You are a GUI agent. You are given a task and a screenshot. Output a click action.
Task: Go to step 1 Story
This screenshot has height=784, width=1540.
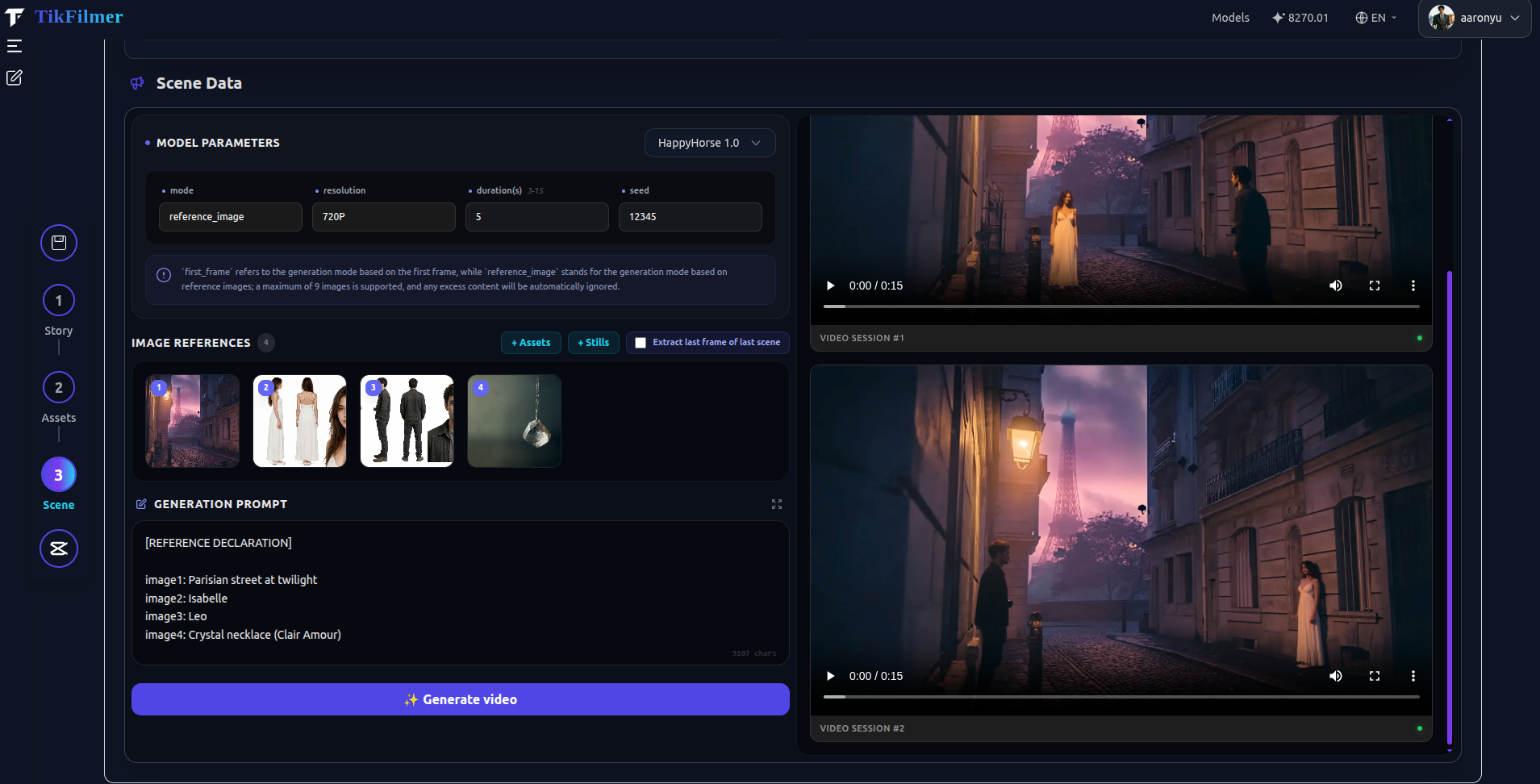pos(59,301)
